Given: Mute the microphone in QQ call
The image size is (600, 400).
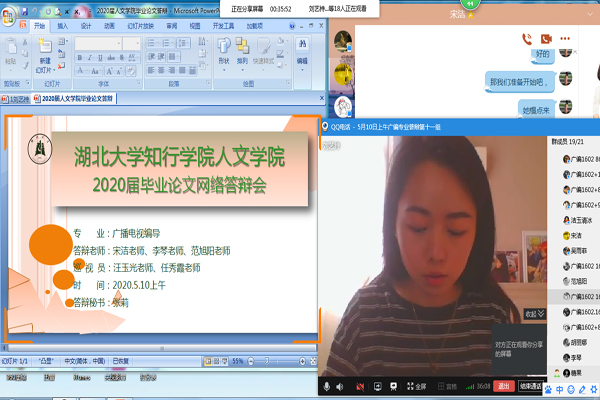Looking at the screenshot, I should pos(325,386).
